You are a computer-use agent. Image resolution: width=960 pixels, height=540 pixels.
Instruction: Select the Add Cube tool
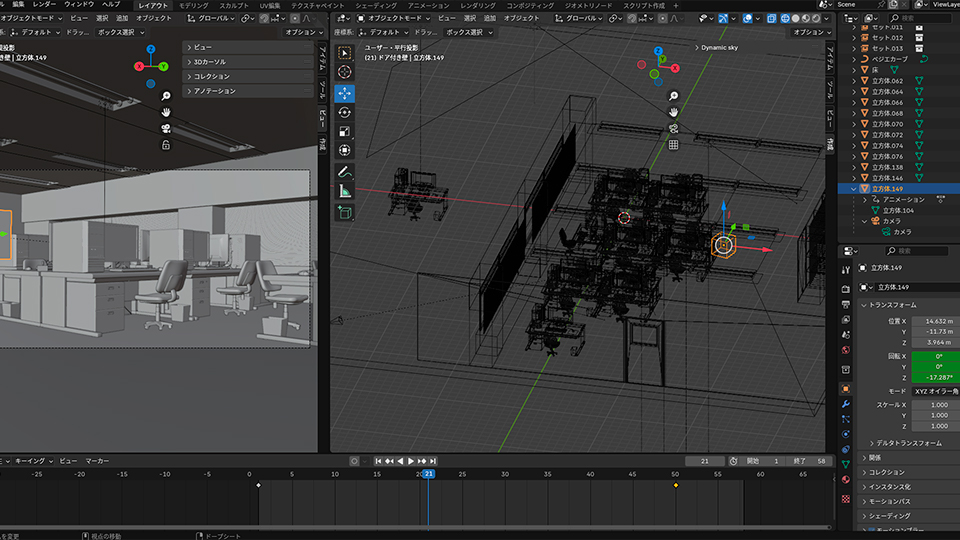pyautogui.click(x=345, y=212)
